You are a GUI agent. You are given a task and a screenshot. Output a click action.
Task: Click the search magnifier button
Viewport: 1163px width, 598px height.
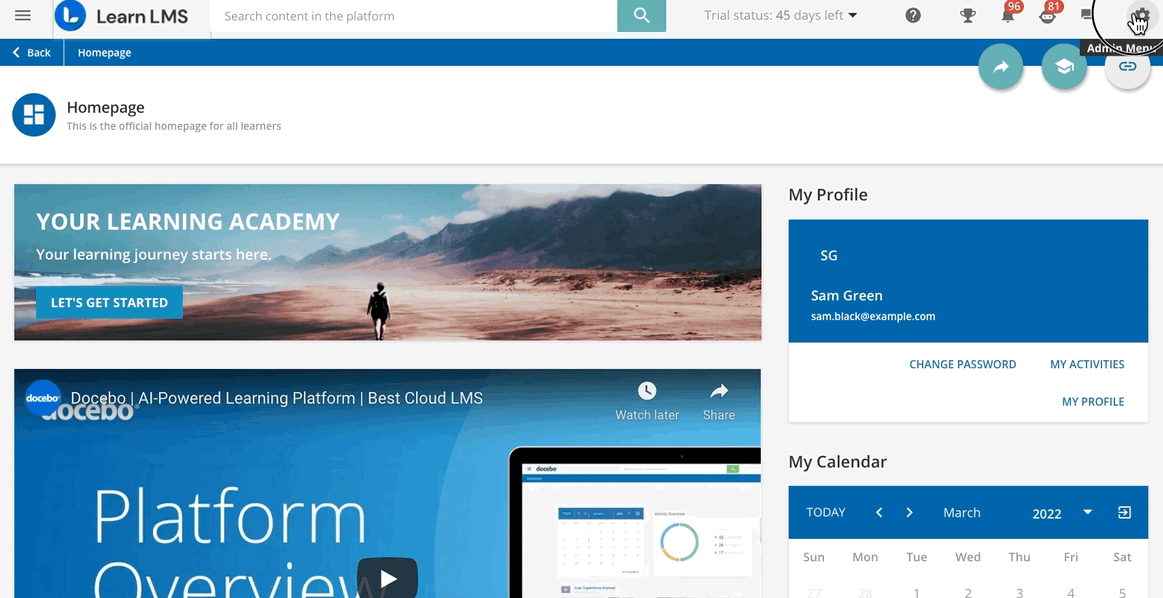[641, 16]
